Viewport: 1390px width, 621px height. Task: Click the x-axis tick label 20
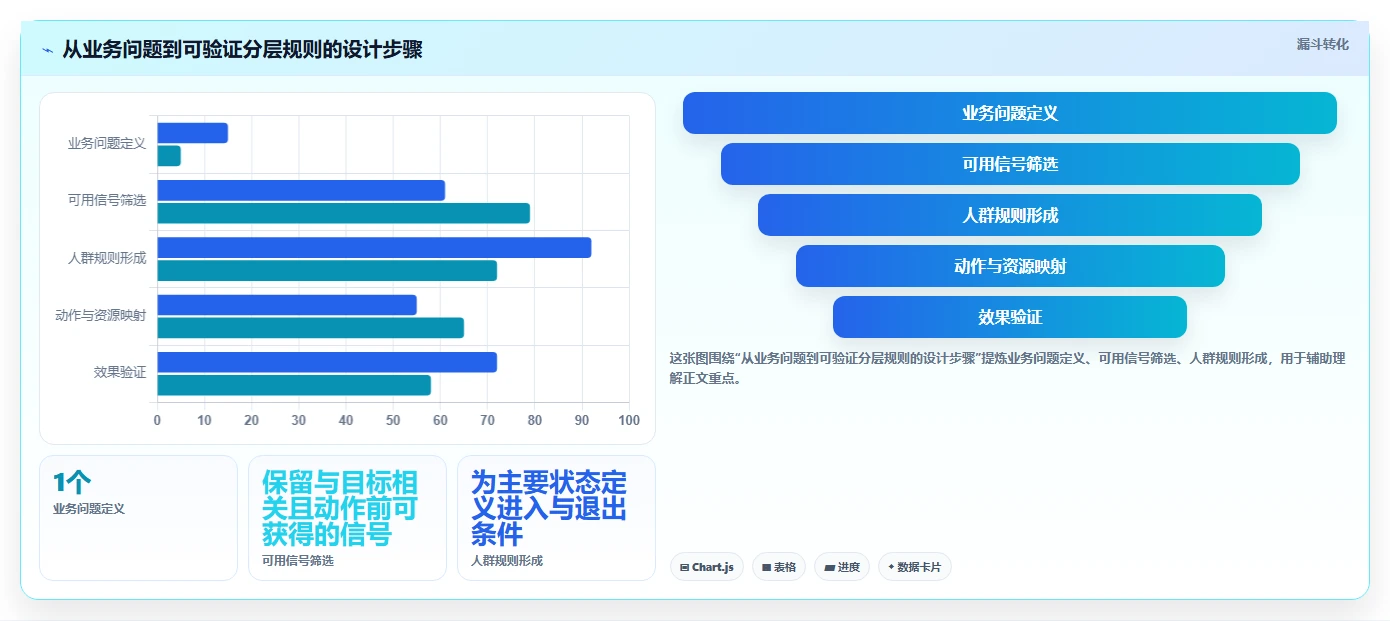click(x=252, y=421)
